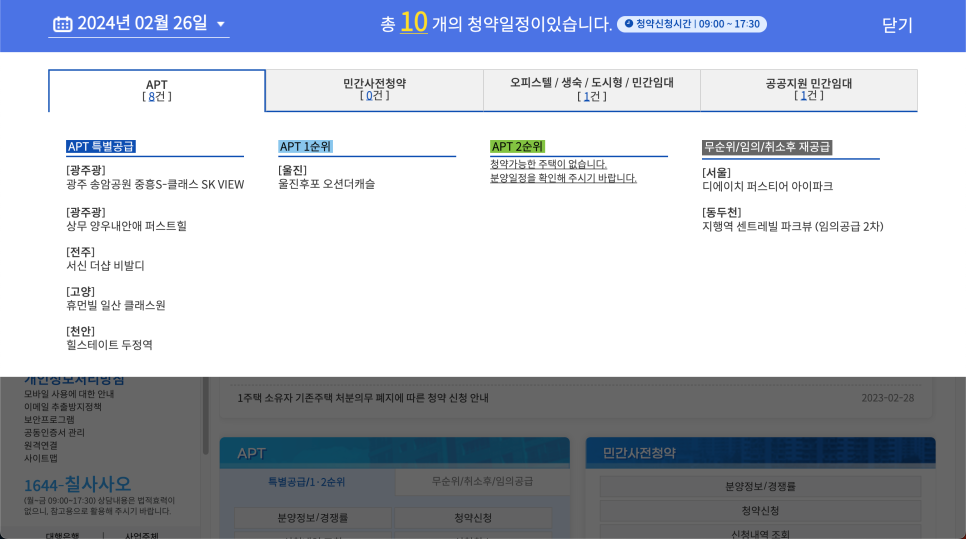Open 이메일 추출방지정책 link

(63, 407)
